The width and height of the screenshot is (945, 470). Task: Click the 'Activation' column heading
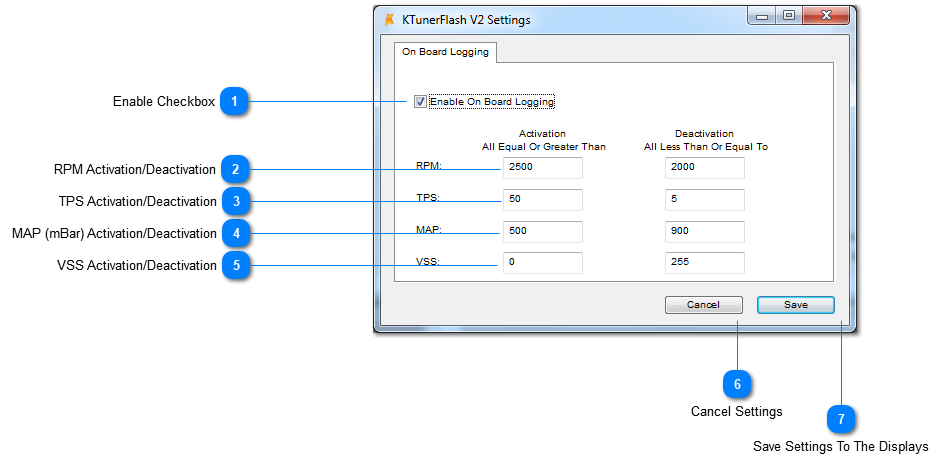[542, 134]
